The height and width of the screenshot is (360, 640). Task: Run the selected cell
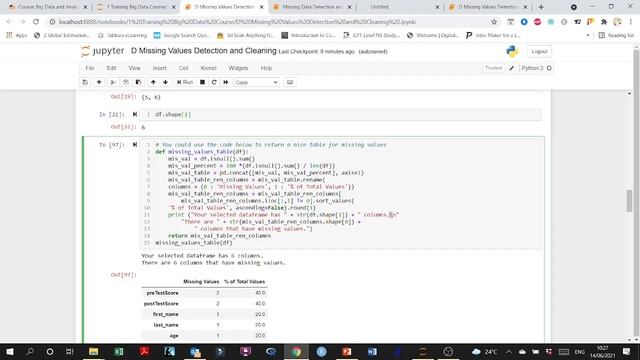[185, 82]
